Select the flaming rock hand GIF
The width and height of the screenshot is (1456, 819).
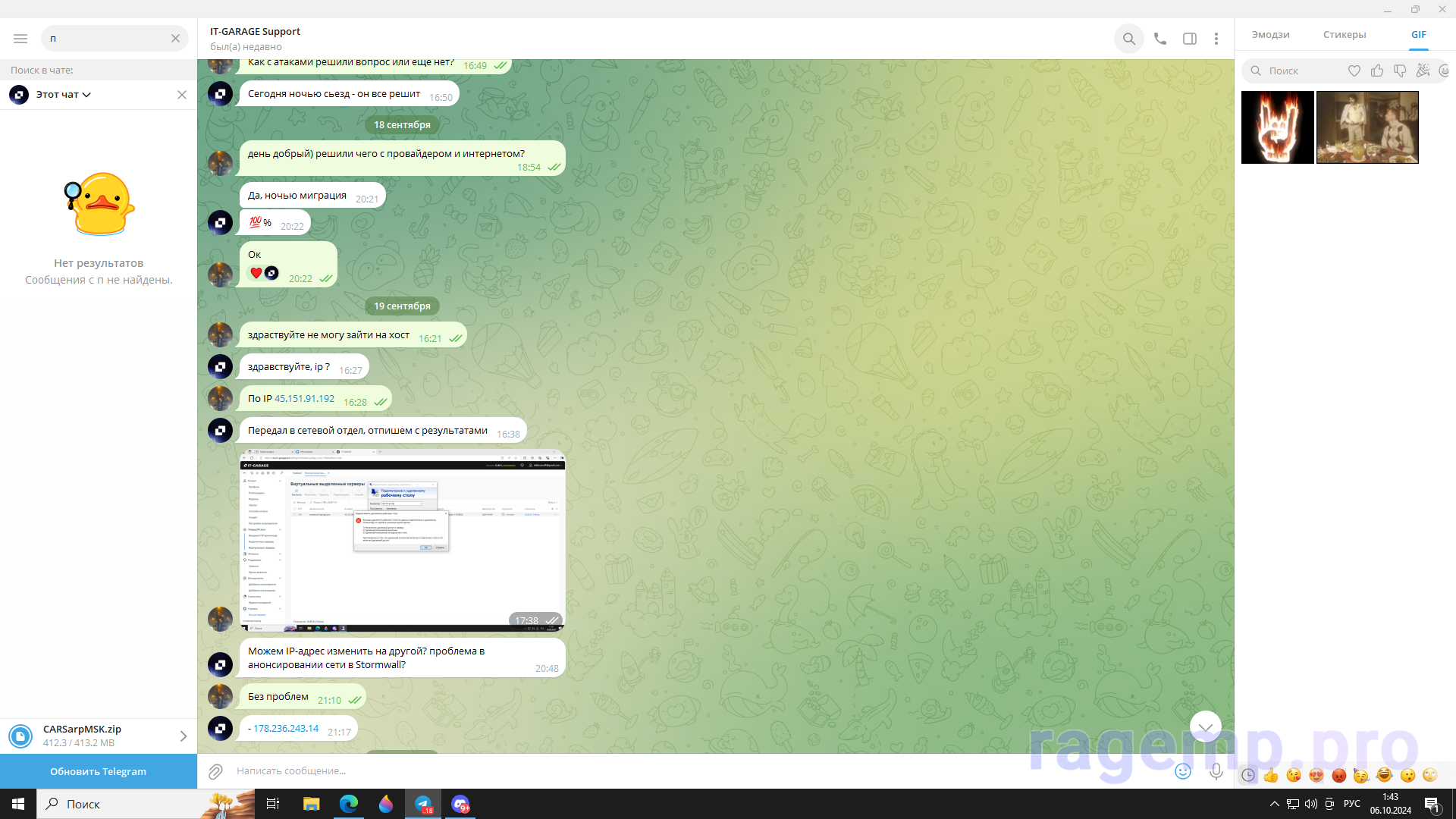click(1277, 127)
